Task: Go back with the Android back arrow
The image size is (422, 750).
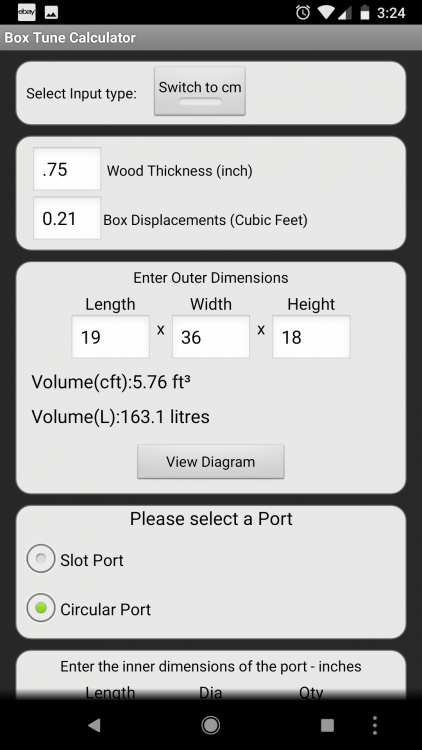Action: pos(94,725)
